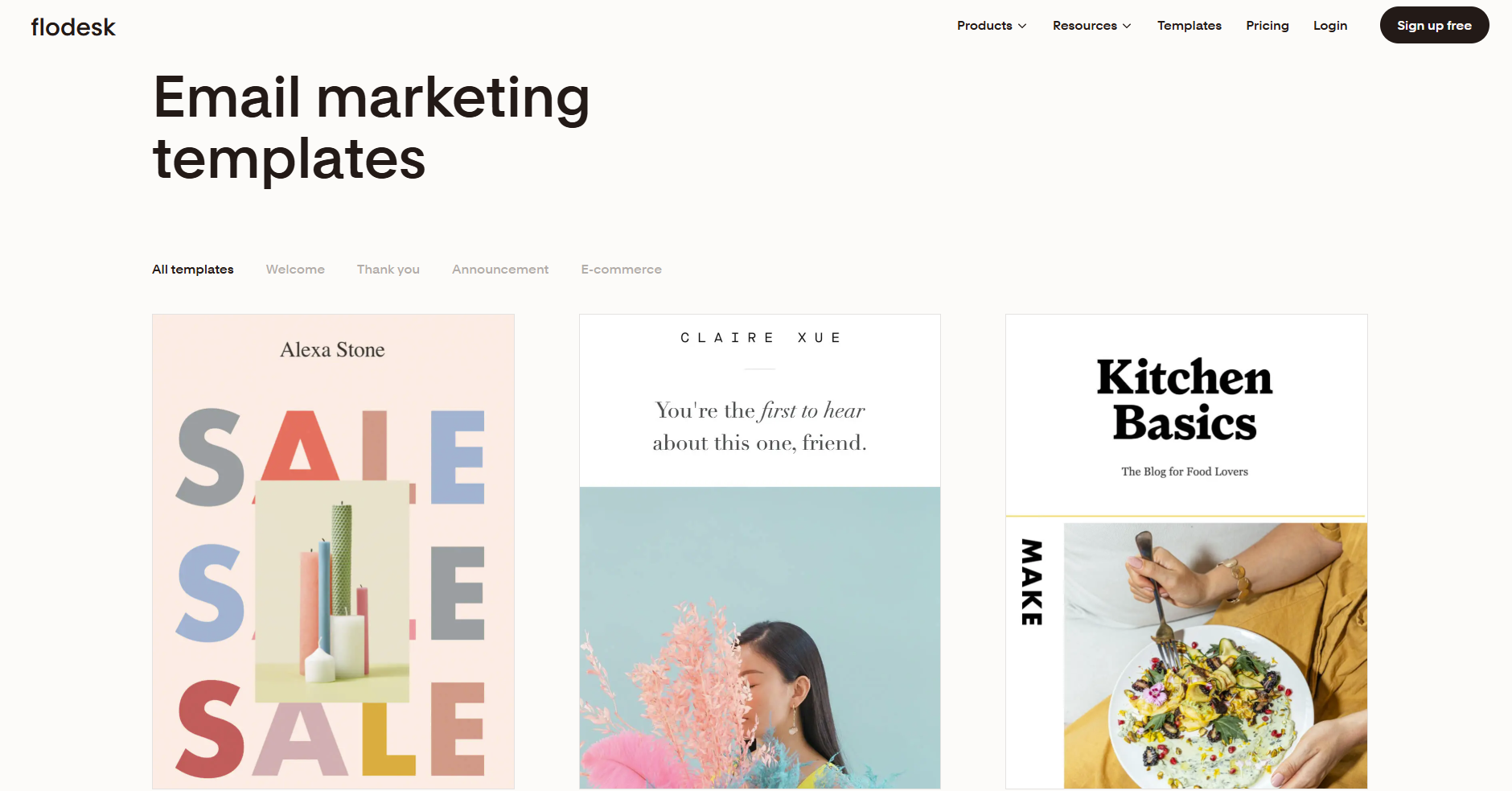Open the Templates nav link
The width and height of the screenshot is (1512, 791).
point(1189,26)
